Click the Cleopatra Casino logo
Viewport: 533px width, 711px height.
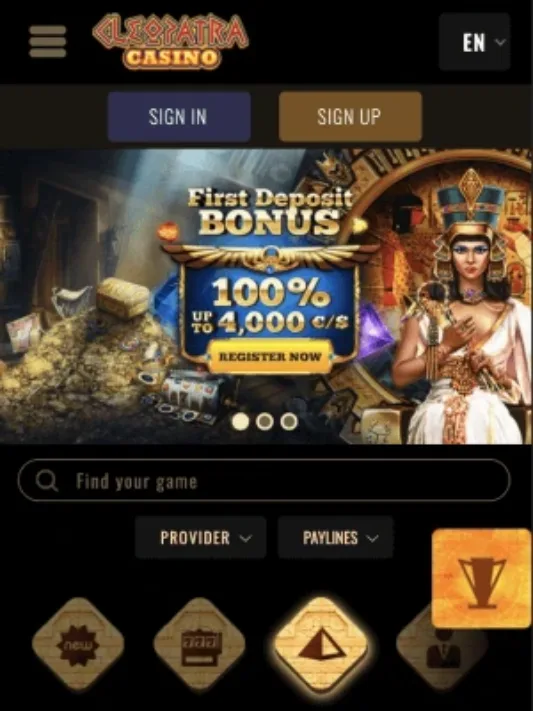[171, 42]
